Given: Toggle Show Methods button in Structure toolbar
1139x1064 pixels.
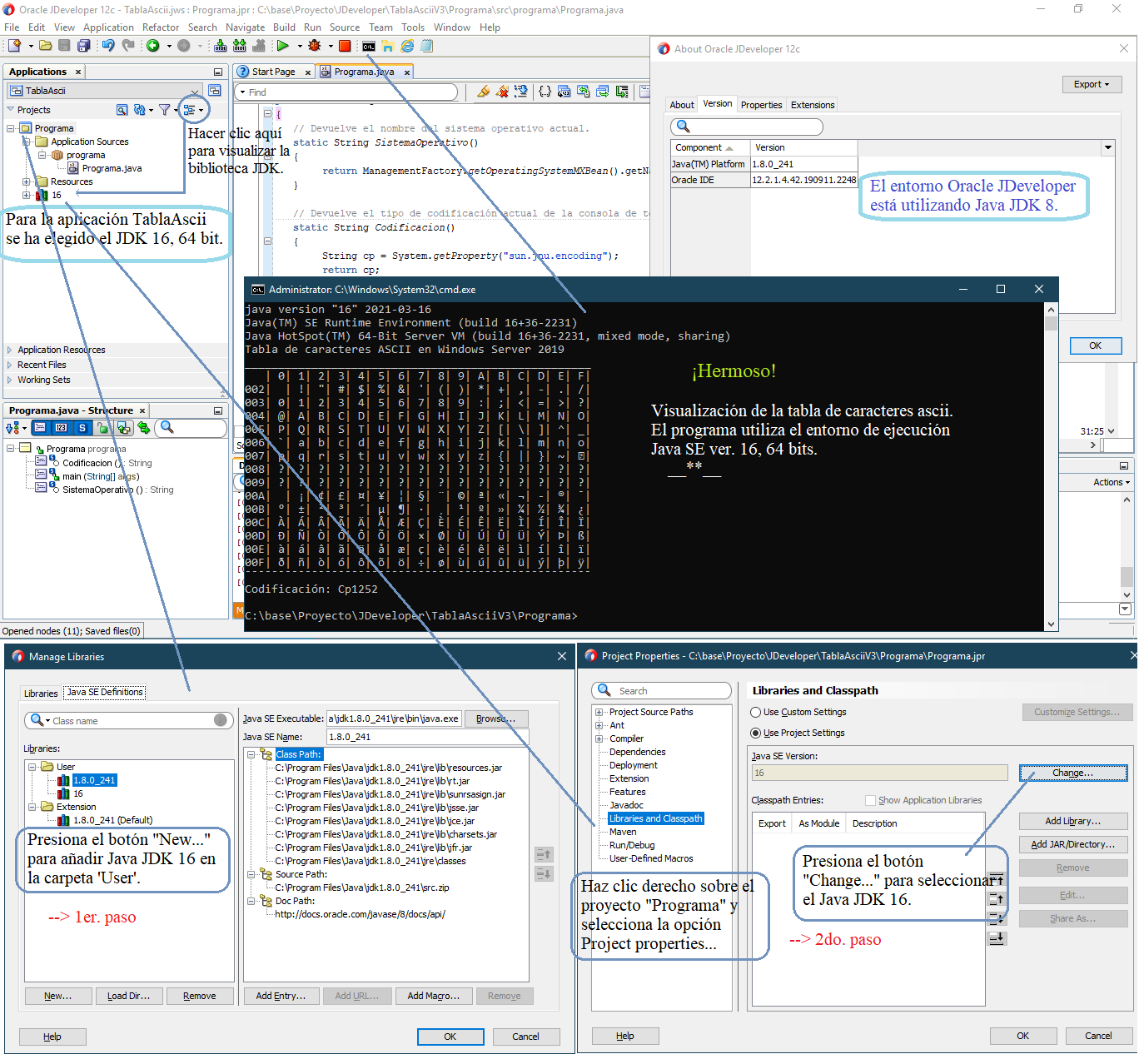Looking at the screenshot, I should (x=40, y=428).
